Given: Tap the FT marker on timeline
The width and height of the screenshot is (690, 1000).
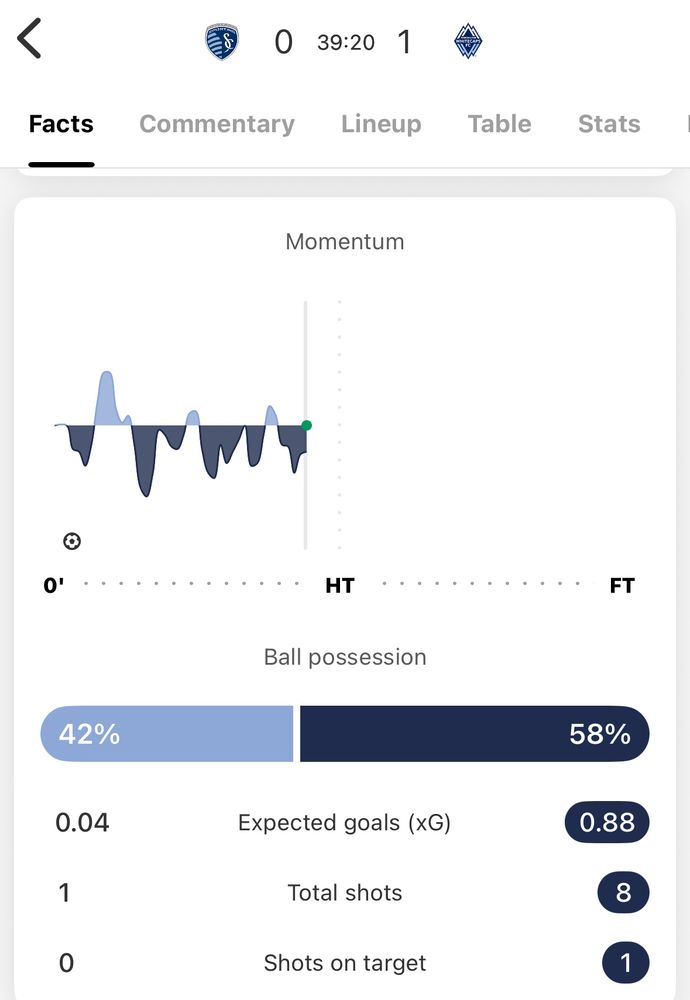Looking at the screenshot, I should click(x=622, y=585).
